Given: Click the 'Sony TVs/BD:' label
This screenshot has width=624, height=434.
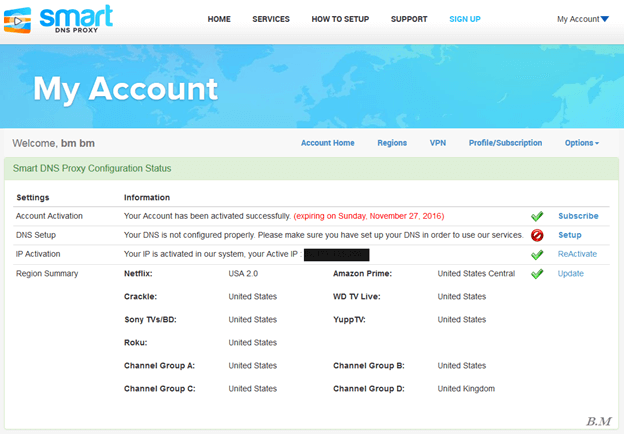Looking at the screenshot, I should (150, 320).
